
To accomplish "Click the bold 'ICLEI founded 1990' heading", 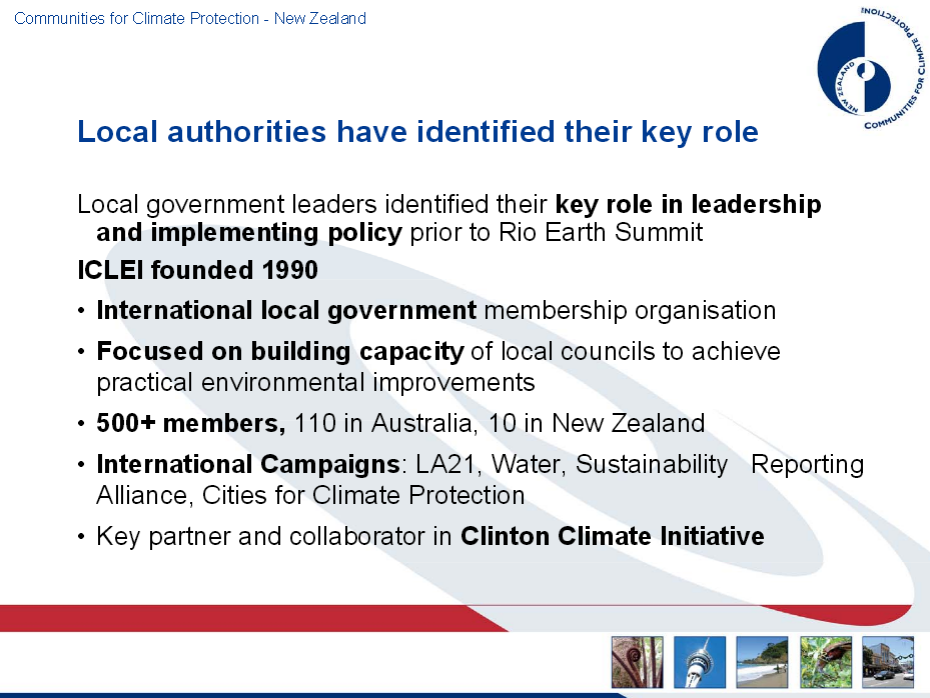I will coord(197,271).
